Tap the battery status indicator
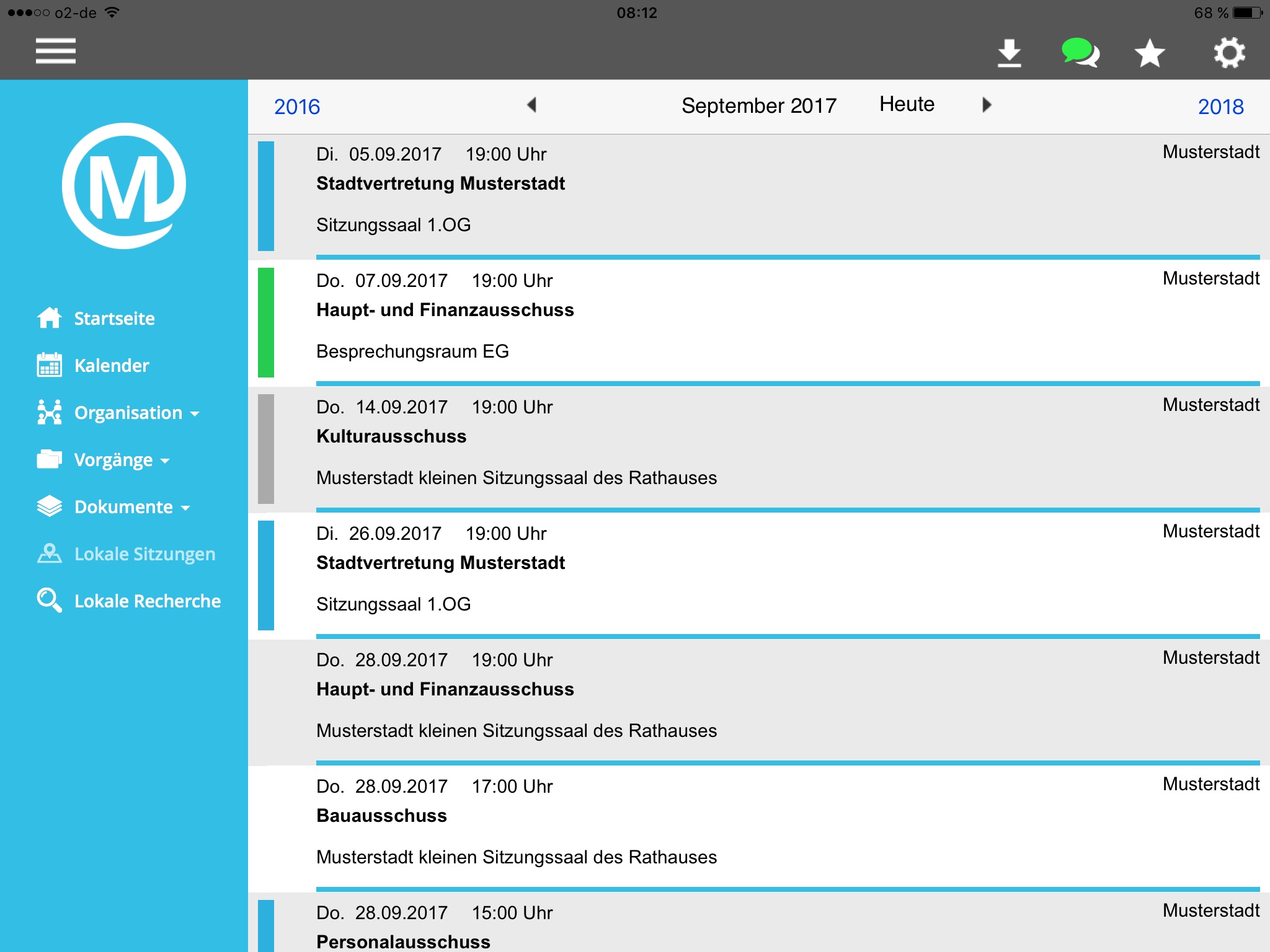This screenshot has width=1270, height=952. pos(1248,13)
